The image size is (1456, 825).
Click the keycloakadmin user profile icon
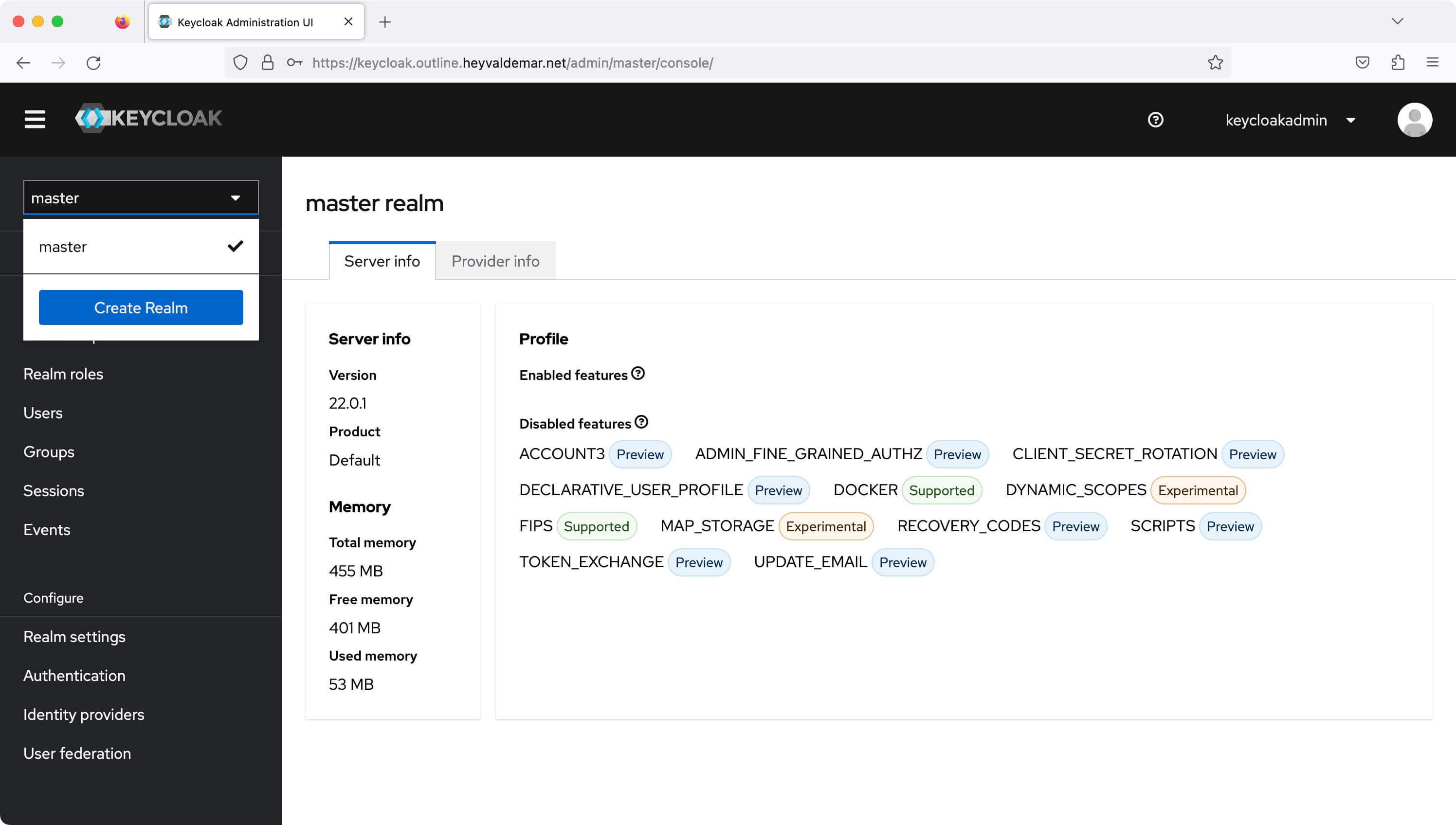click(1415, 119)
